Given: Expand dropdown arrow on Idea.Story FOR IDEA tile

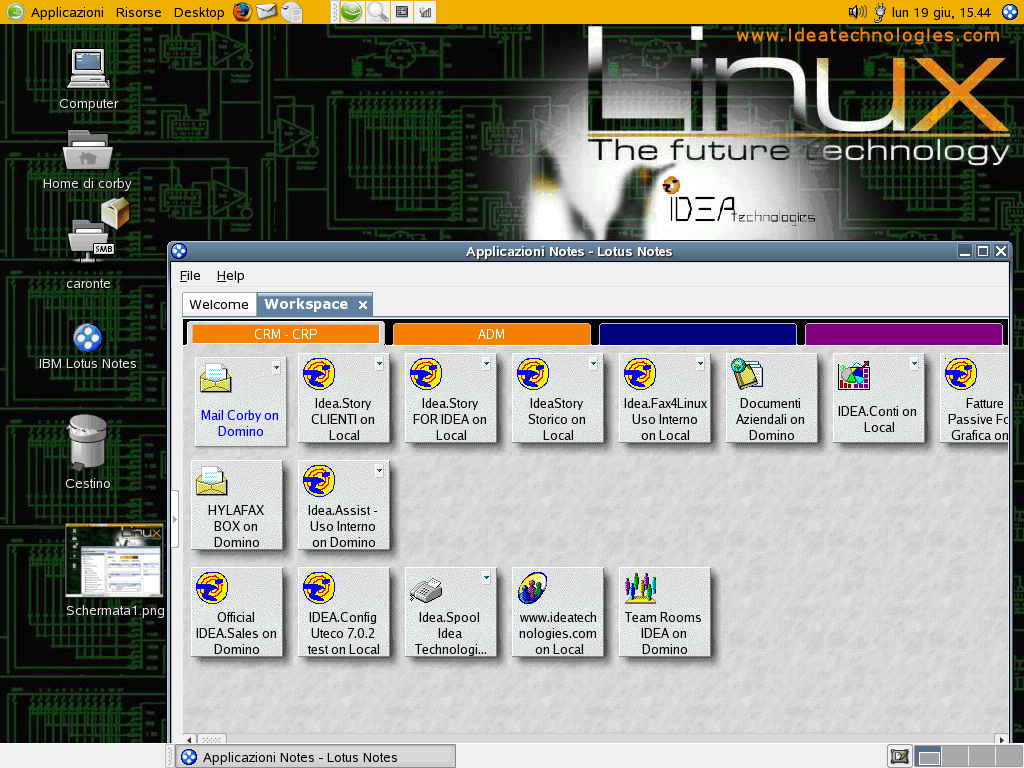Looking at the screenshot, I should 487,364.
